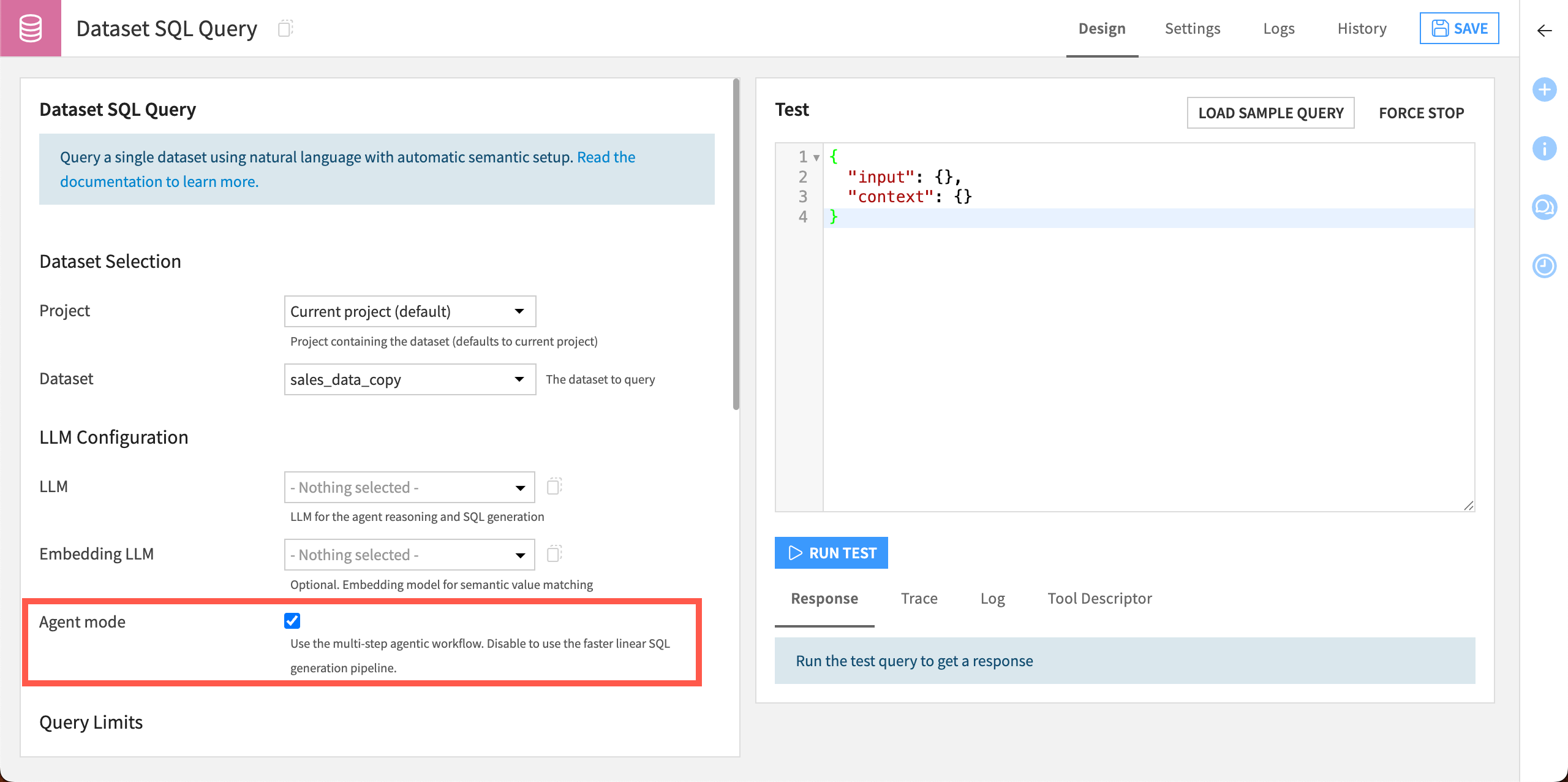
Task: Click the FORCE STOP button
Action: 1421,113
